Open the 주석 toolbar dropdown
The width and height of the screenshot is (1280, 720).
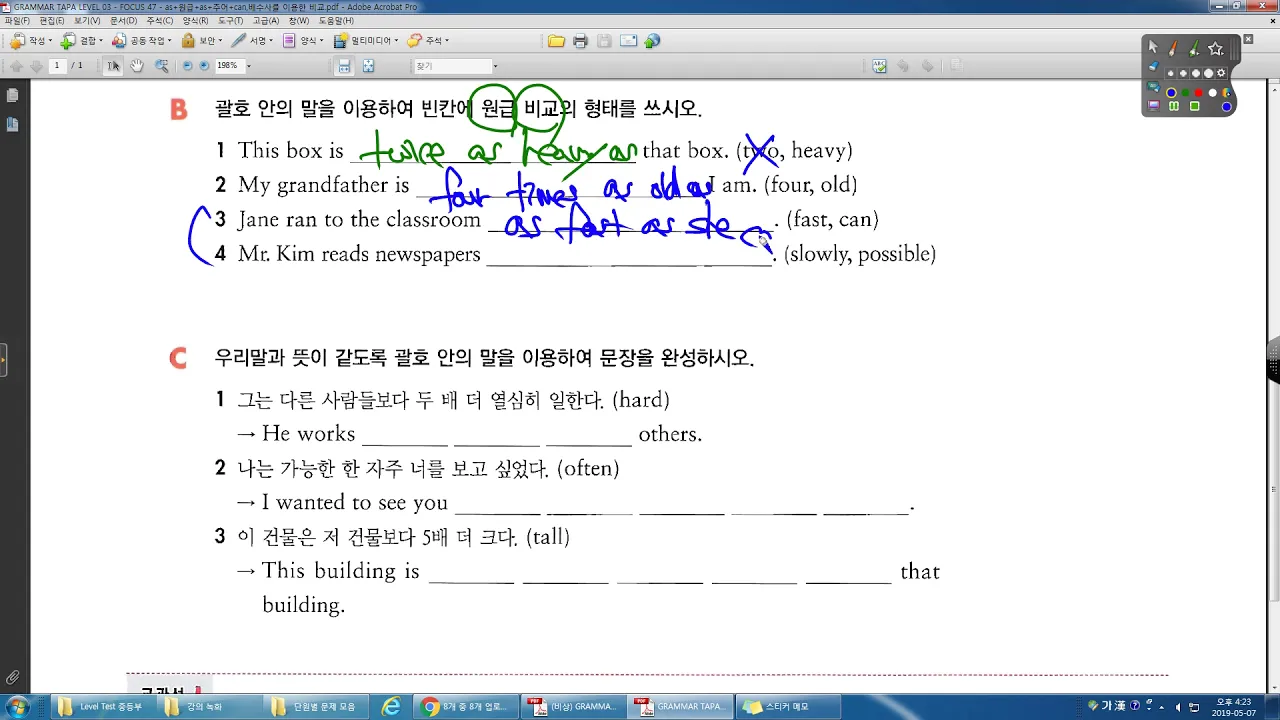(x=428, y=41)
